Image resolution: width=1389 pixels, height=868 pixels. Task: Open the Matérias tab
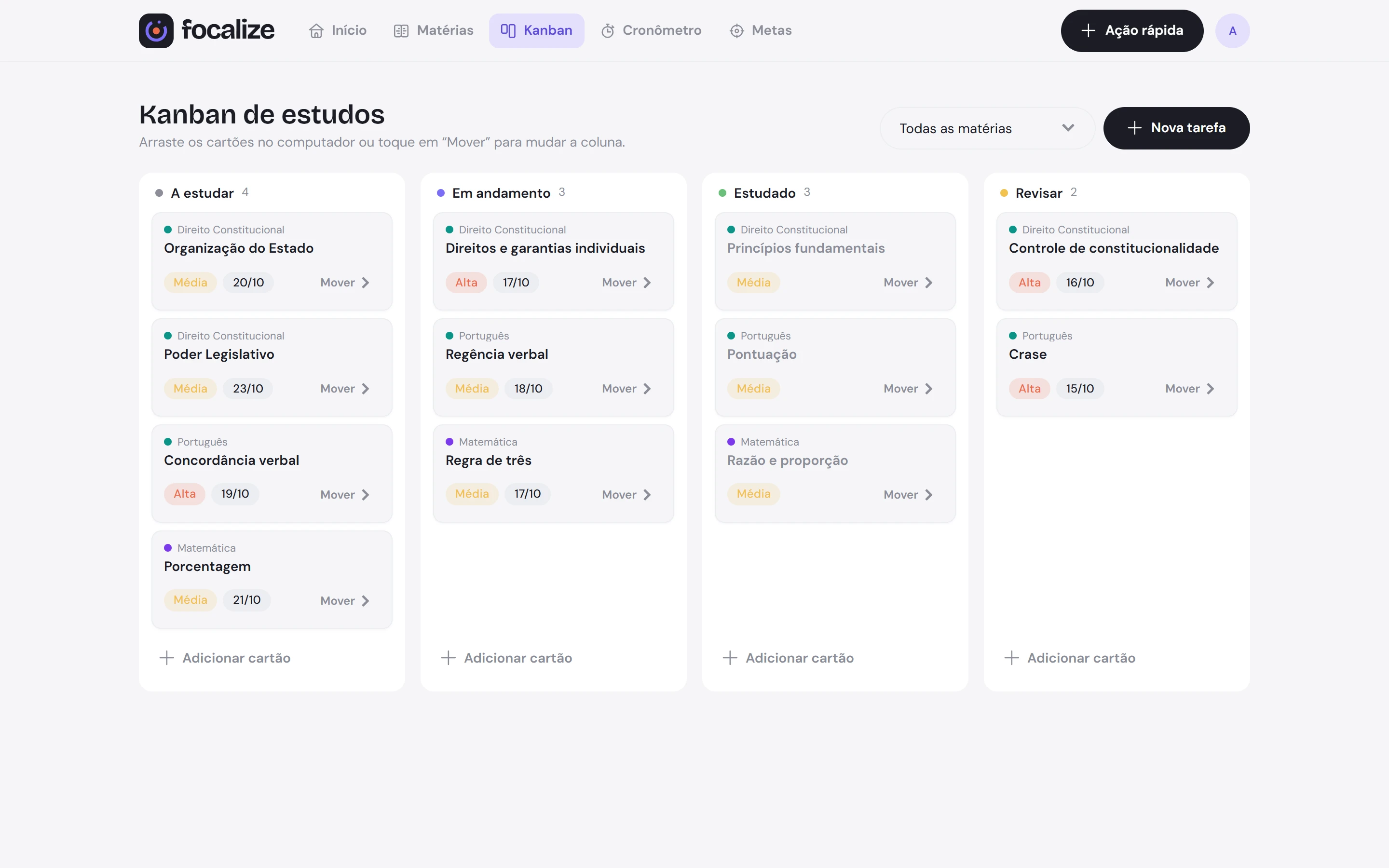point(434,30)
